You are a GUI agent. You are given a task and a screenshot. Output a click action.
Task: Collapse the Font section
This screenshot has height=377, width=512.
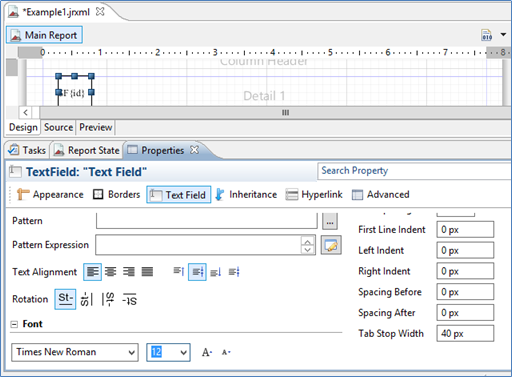(14, 324)
